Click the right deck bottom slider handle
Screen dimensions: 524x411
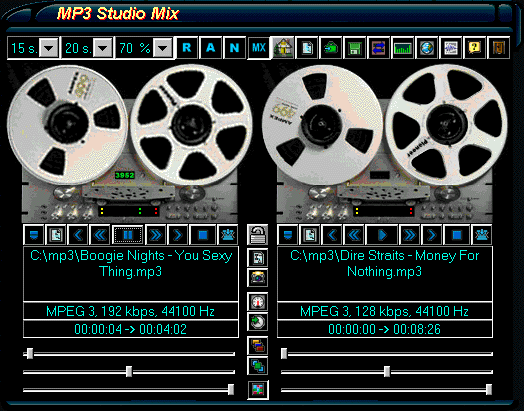(489, 390)
